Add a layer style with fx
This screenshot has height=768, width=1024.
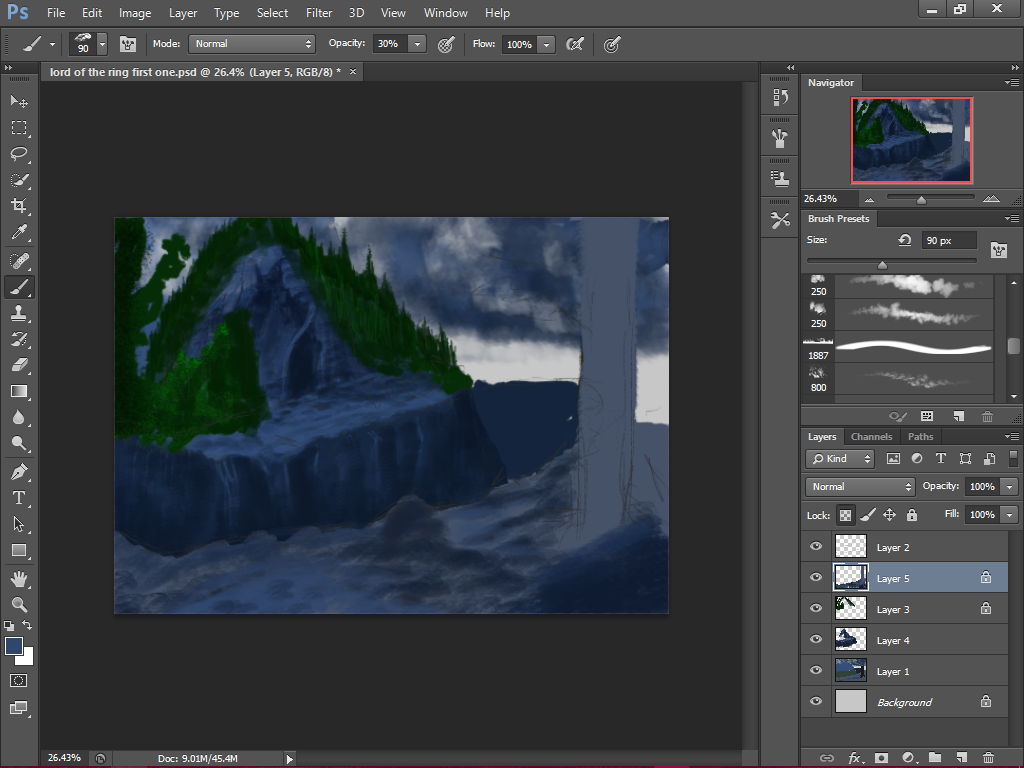tap(854, 758)
